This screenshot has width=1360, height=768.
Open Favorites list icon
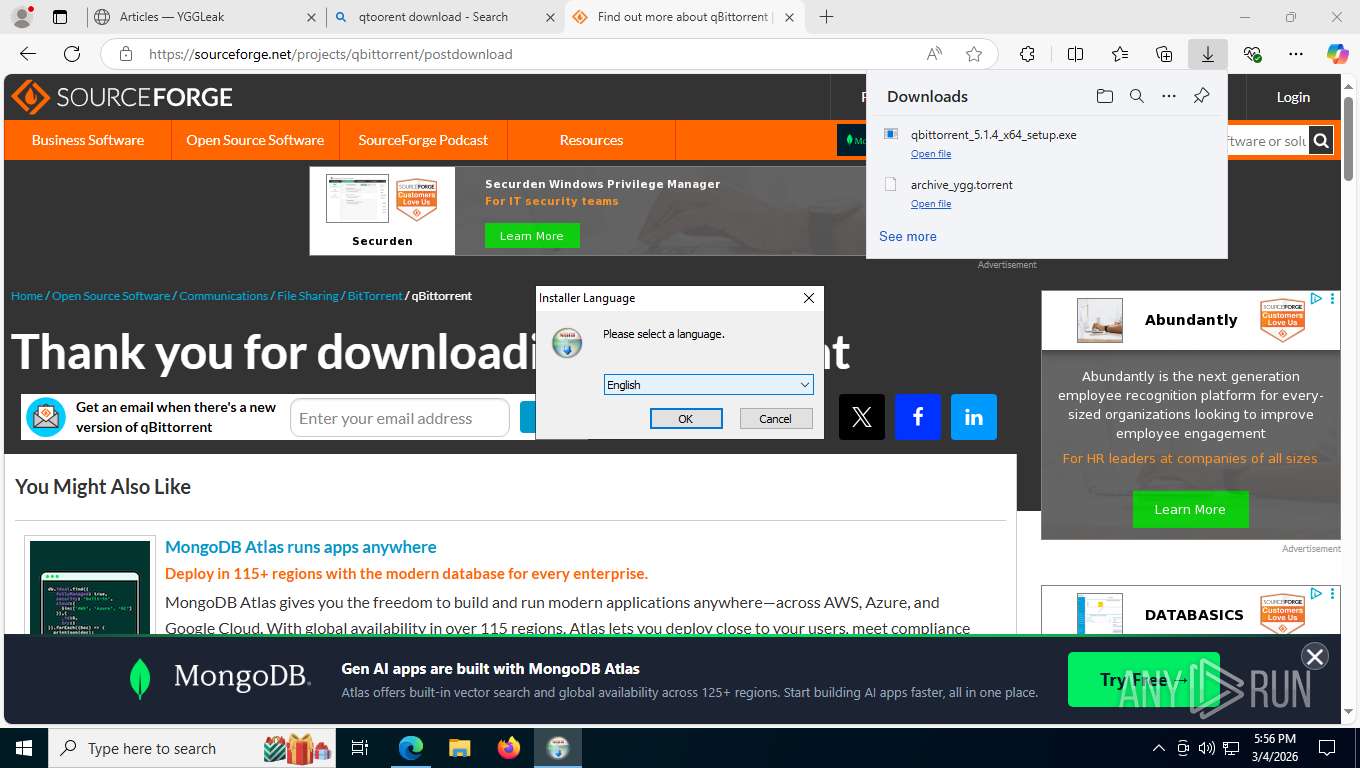pyautogui.click(x=1120, y=54)
